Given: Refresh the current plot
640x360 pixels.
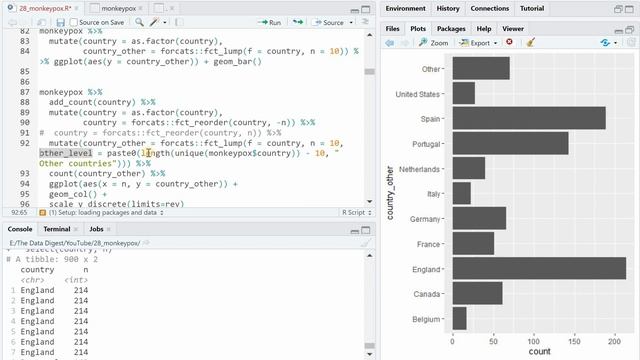Looking at the screenshot, I should pyautogui.click(x=605, y=42).
